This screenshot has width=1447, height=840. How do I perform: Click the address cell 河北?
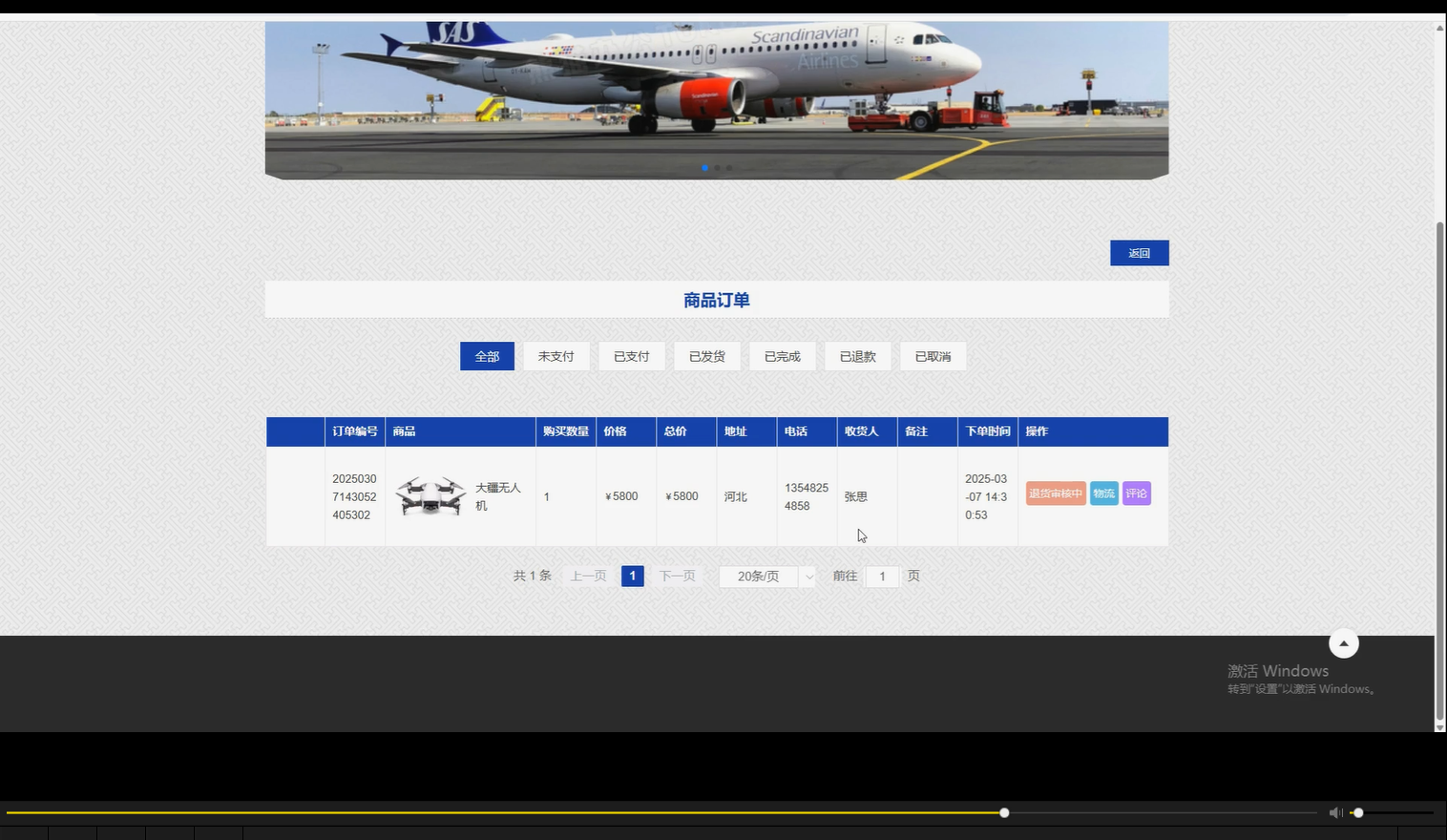tap(735, 496)
